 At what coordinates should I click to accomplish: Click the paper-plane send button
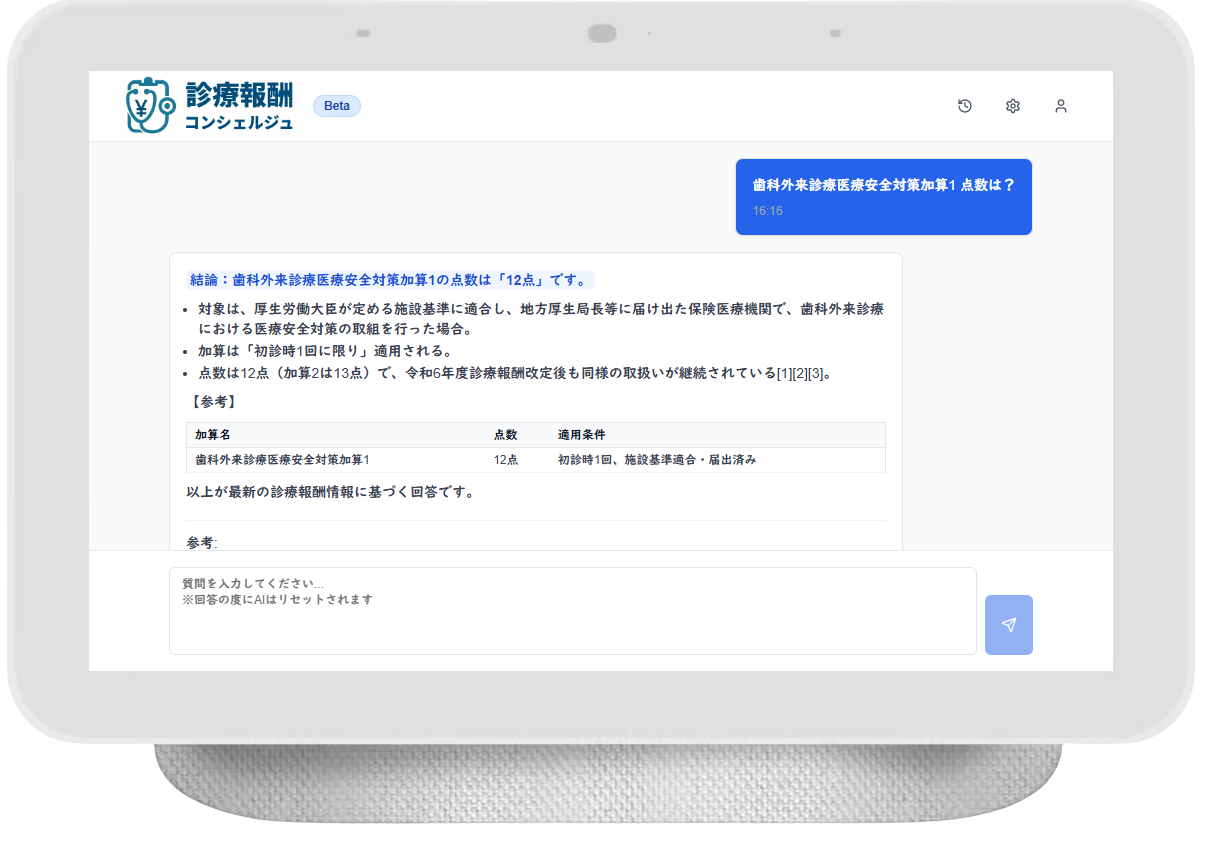coord(1008,625)
